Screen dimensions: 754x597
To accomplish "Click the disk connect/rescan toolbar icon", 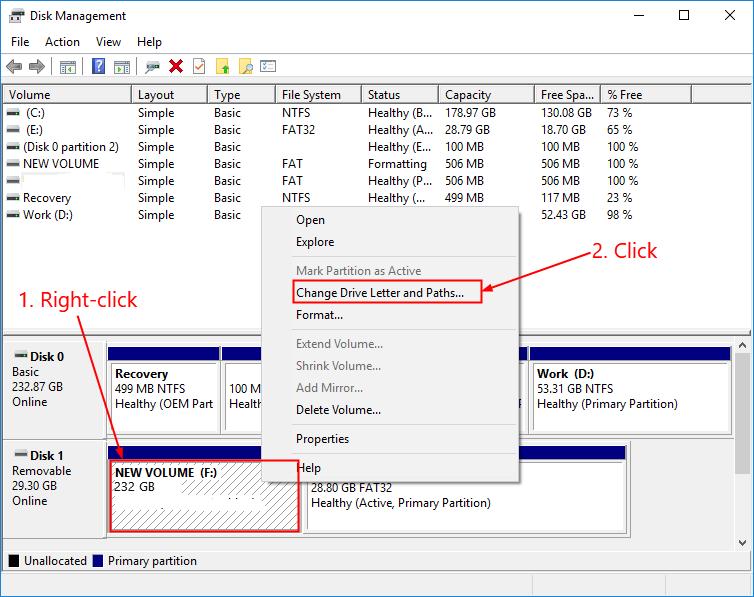I will (x=152, y=66).
